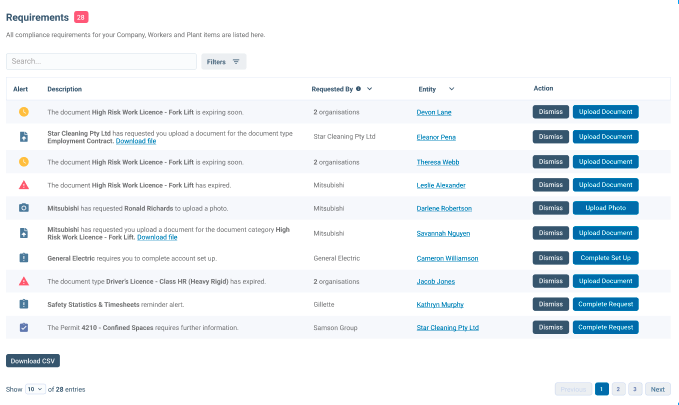This screenshot has height=405, width=679.
Task: Open the Filters button
Action: (223, 62)
